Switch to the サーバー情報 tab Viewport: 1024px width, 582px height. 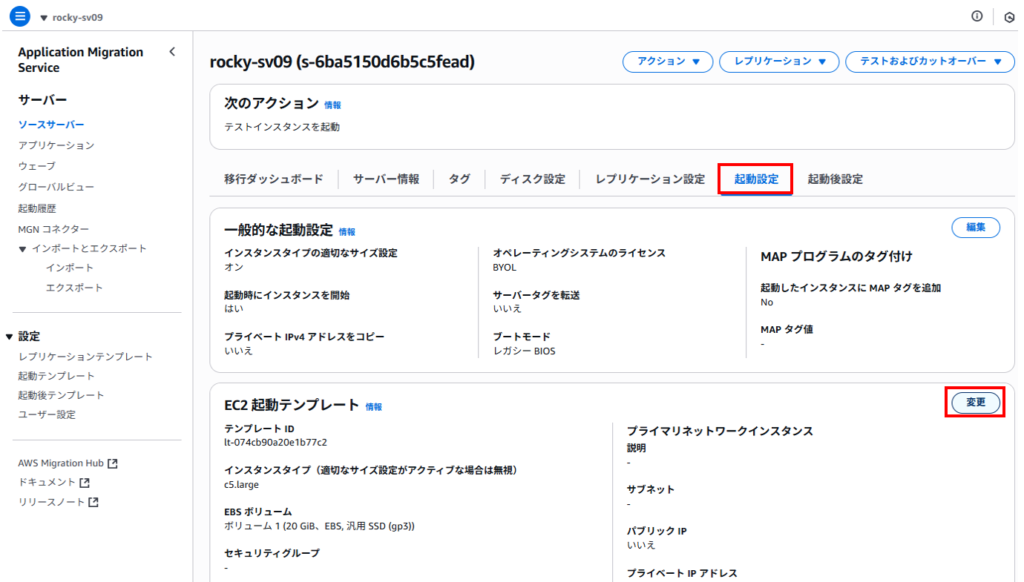pyautogui.click(x=386, y=179)
